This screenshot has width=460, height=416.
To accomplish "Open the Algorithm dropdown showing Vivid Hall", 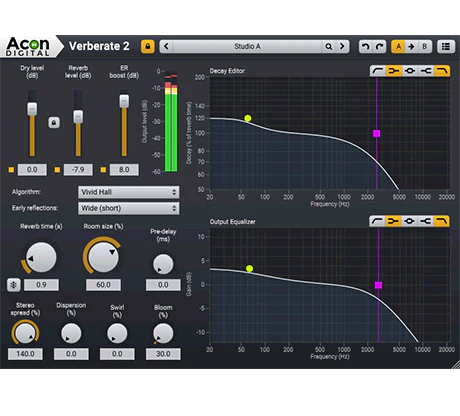I will 129,192.
